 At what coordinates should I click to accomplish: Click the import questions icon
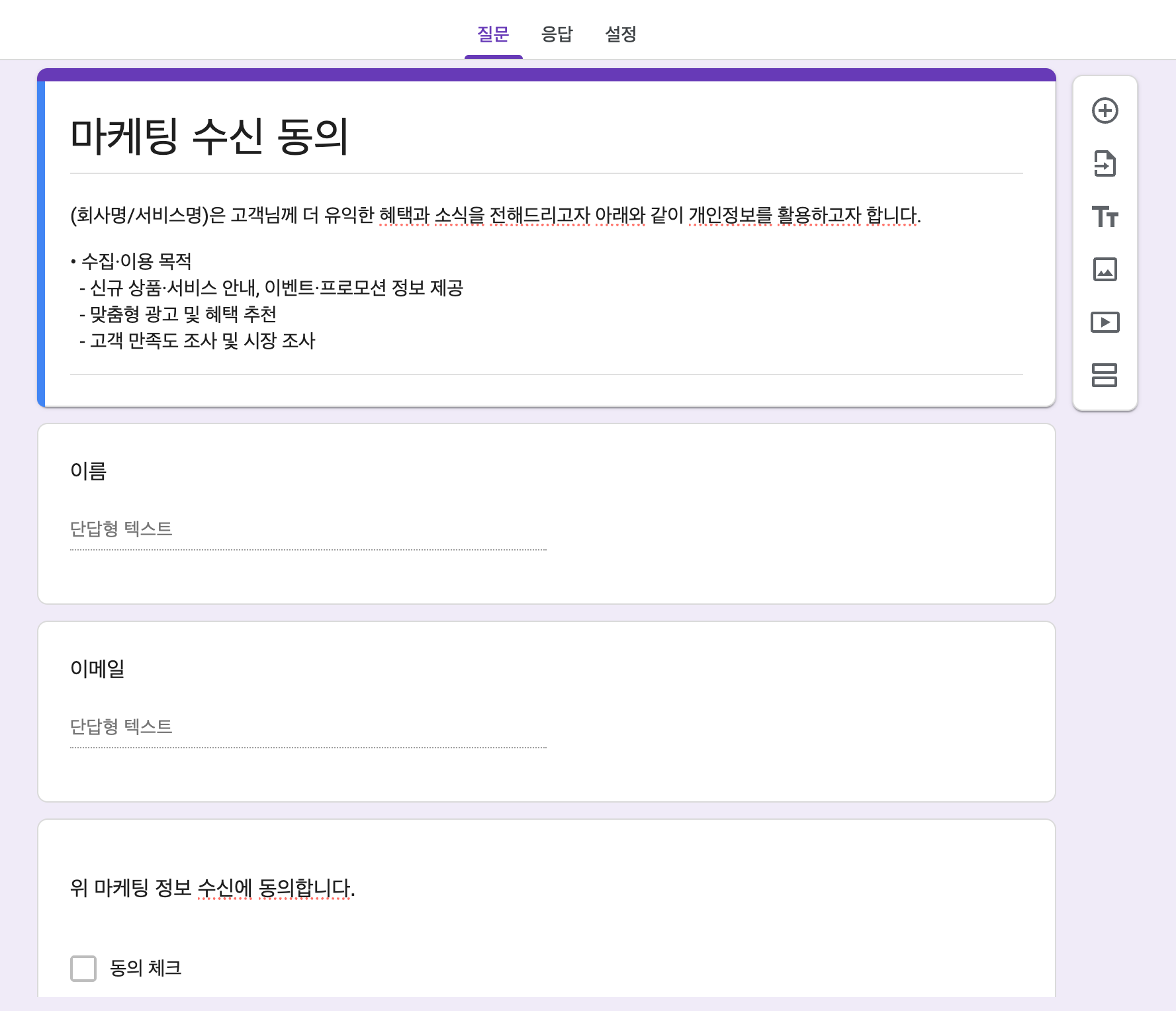(x=1105, y=163)
